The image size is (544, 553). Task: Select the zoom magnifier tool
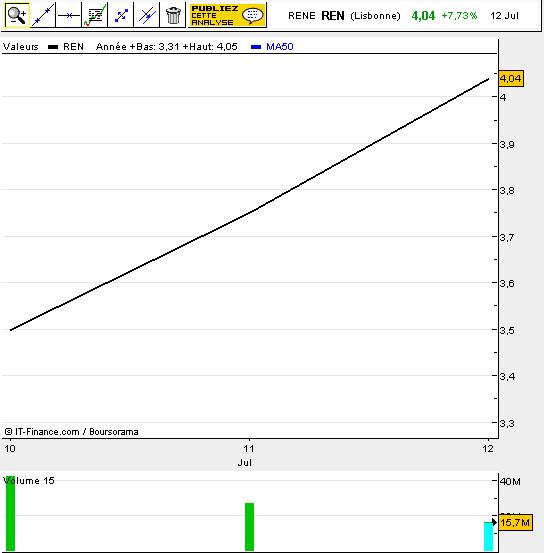(17, 15)
